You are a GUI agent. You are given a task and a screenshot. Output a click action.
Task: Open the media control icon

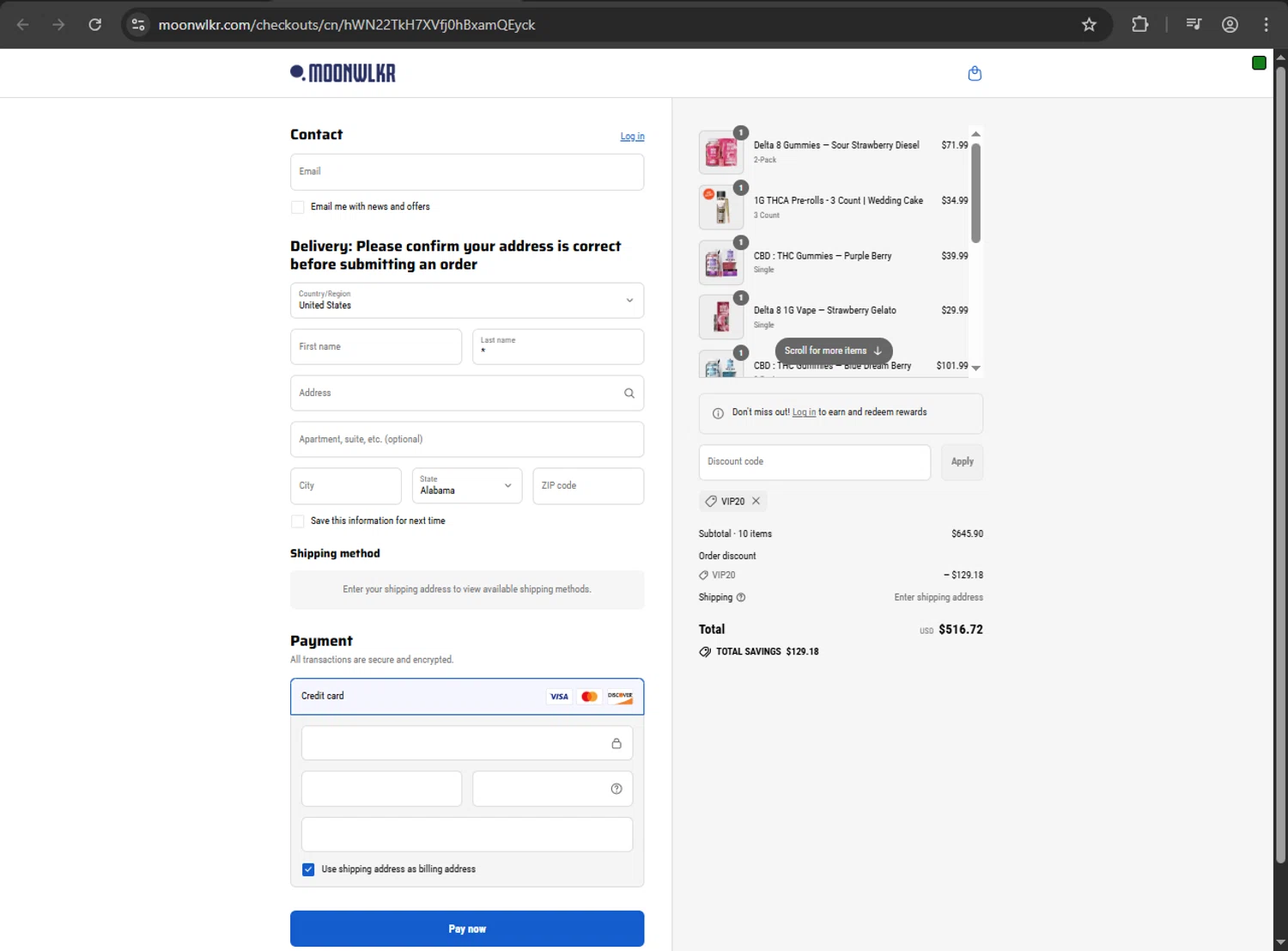1194,25
